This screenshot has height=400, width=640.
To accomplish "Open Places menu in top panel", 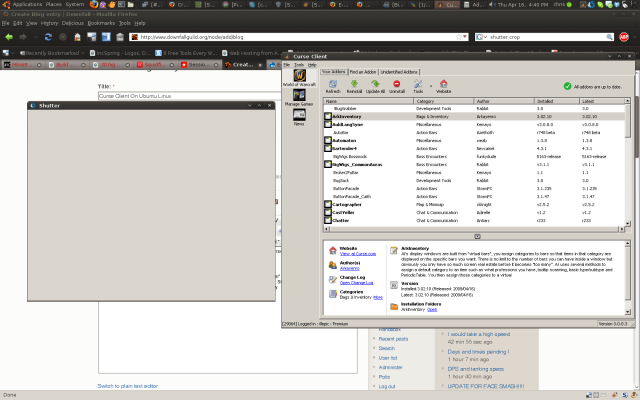I will [53, 4].
